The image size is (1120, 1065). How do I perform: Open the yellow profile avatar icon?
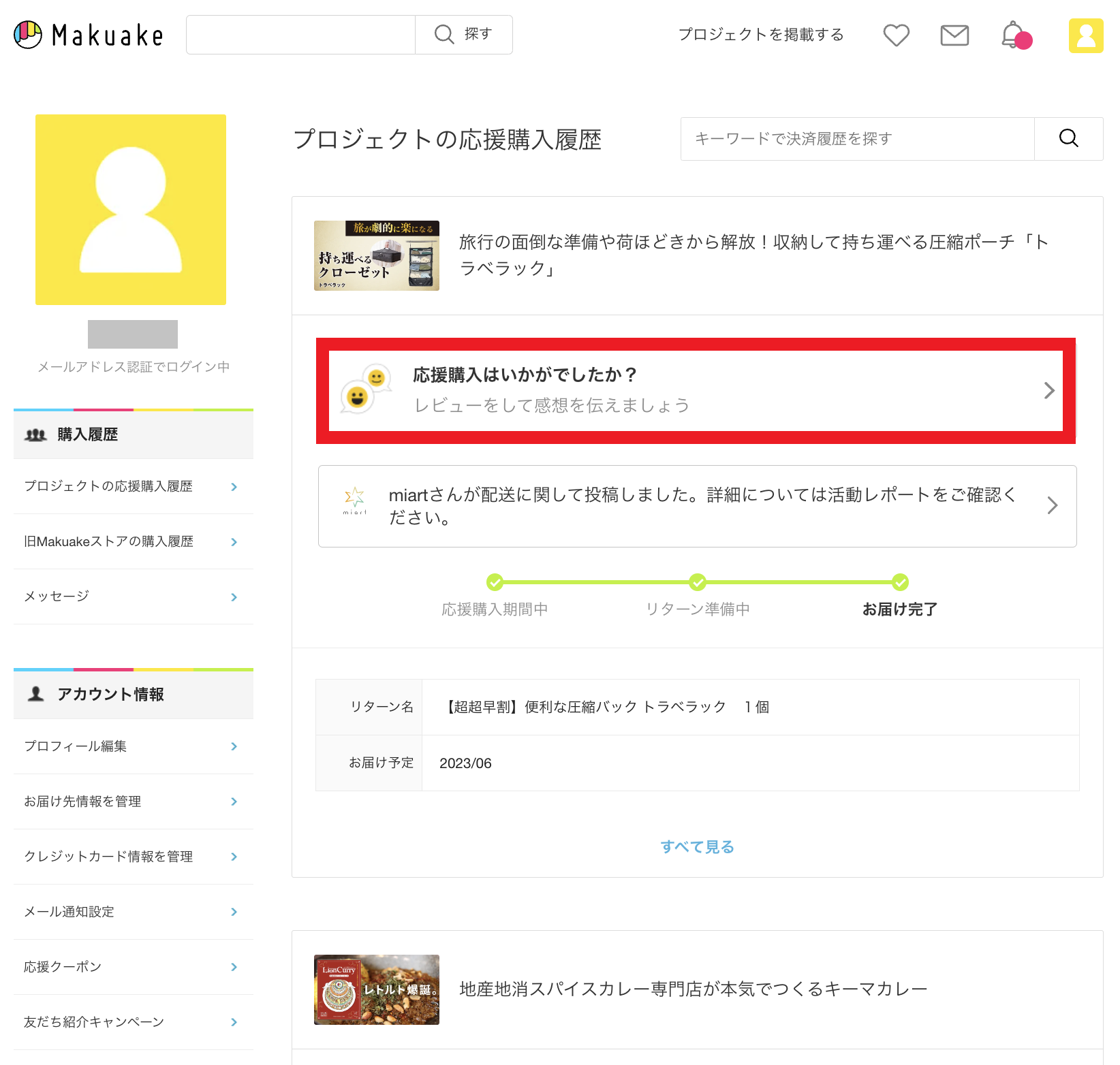(1085, 35)
